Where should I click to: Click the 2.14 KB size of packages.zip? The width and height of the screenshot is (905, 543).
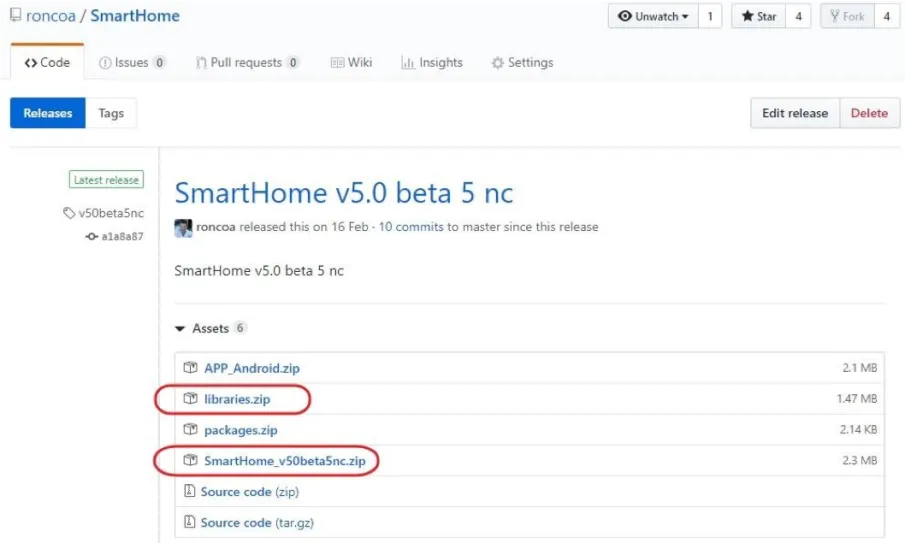pyautogui.click(x=858, y=429)
